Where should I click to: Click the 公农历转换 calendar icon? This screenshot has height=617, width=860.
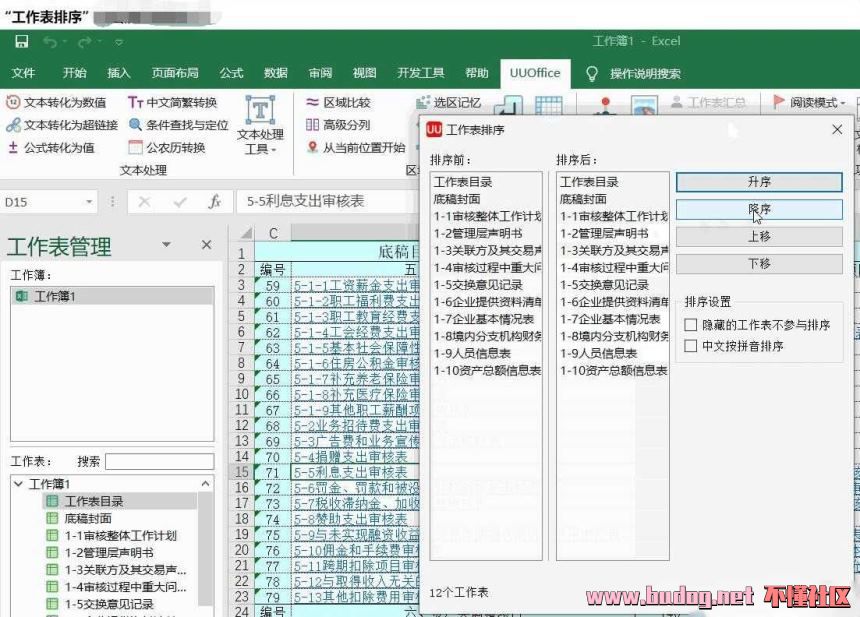click(136, 148)
